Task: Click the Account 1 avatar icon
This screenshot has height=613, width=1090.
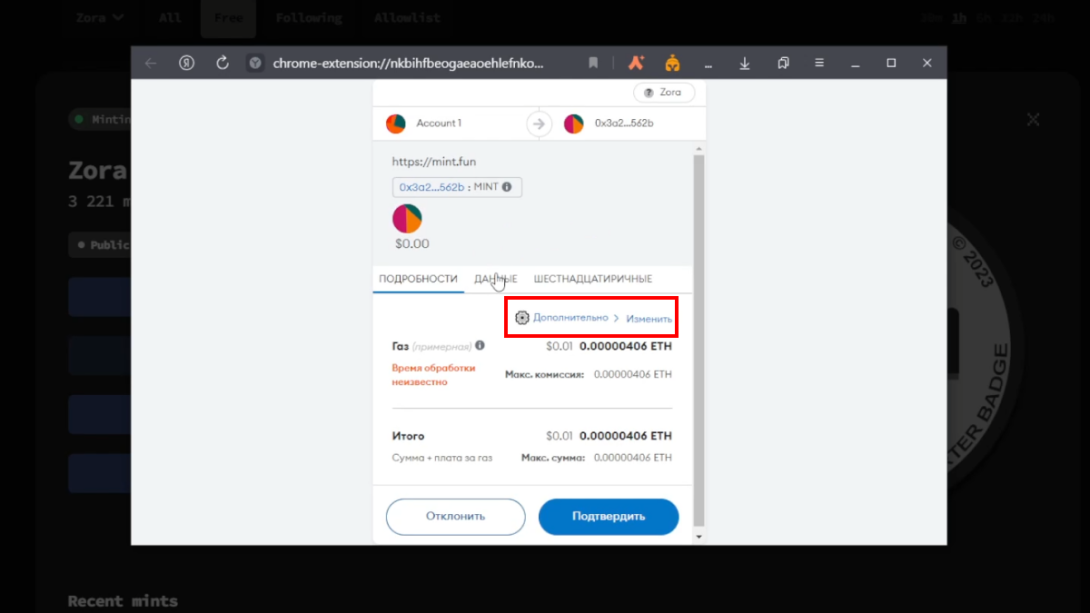Action: (396, 124)
